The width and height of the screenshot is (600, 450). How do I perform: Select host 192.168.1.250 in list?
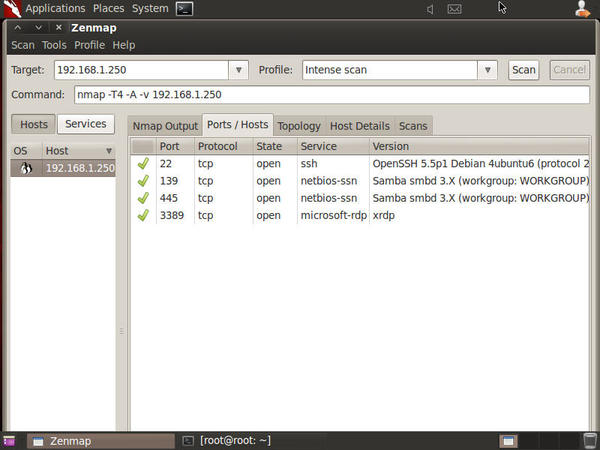tap(63, 168)
